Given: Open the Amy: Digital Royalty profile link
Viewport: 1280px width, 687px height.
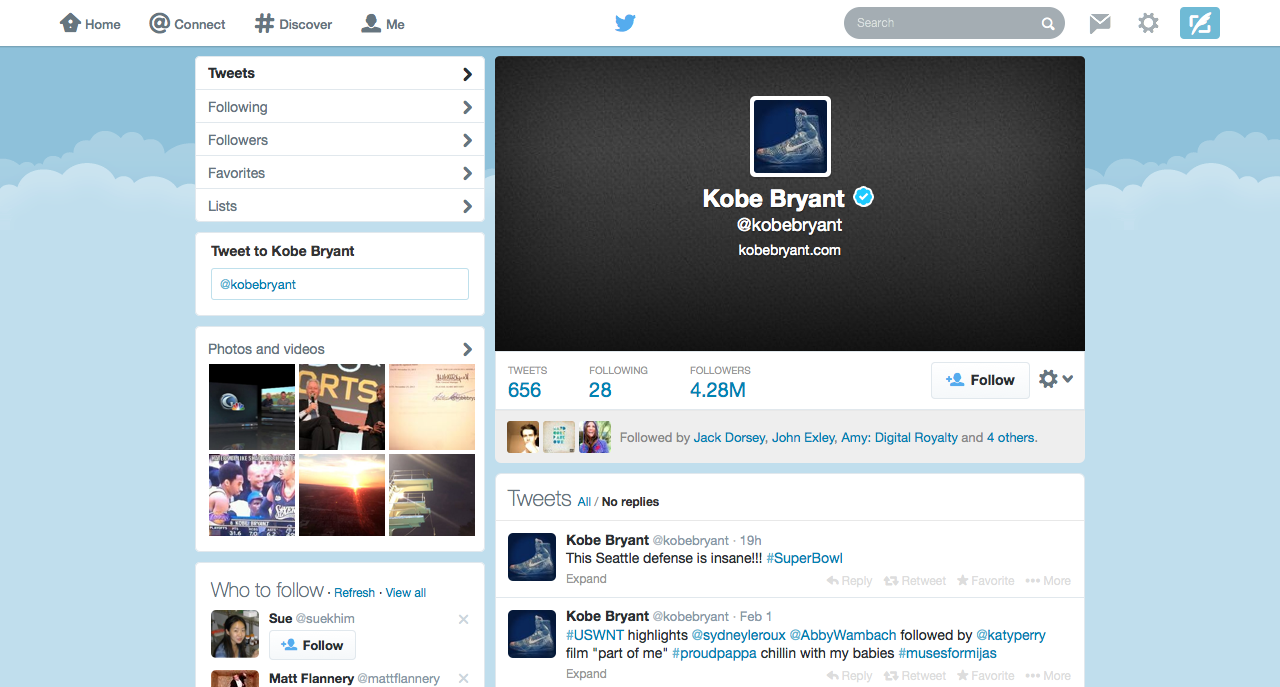Looking at the screenshot, I should coord(900,438).
